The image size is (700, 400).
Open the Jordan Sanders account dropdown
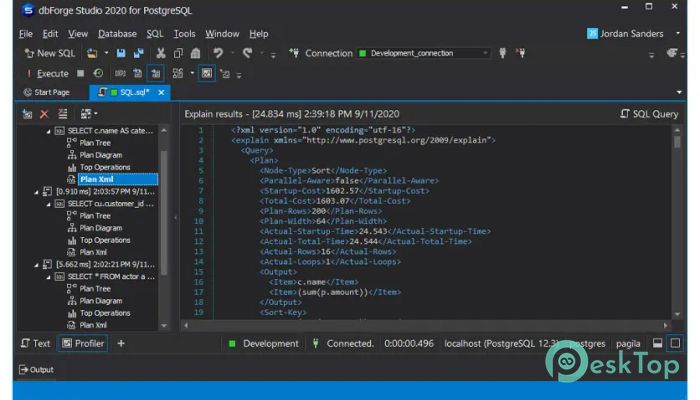click(678, 33)
